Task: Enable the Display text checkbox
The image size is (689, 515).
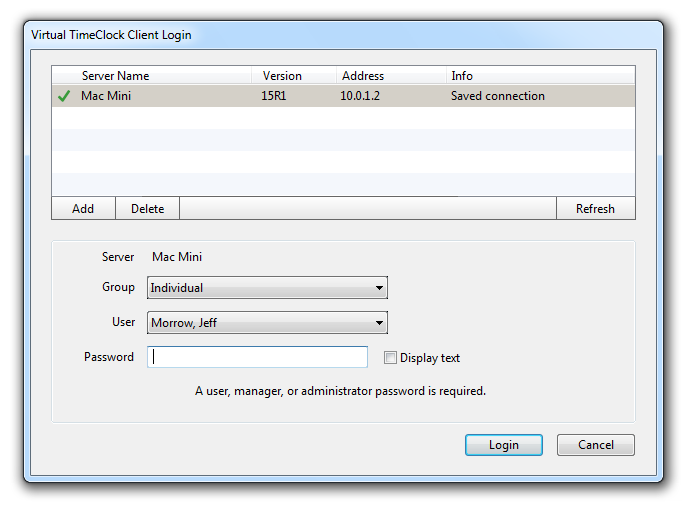Action: [390, 358]
